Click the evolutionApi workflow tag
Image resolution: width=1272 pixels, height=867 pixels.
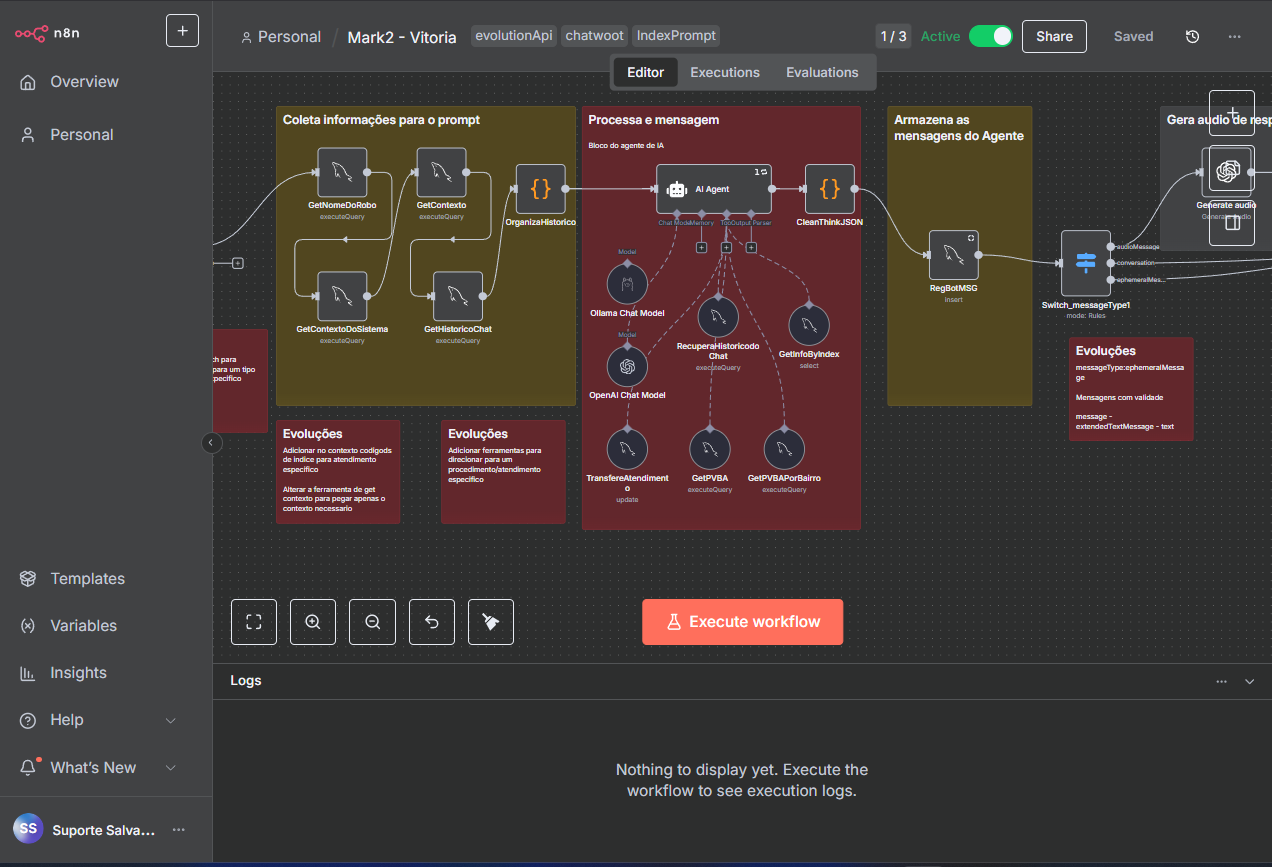click(x=514, y=36)
